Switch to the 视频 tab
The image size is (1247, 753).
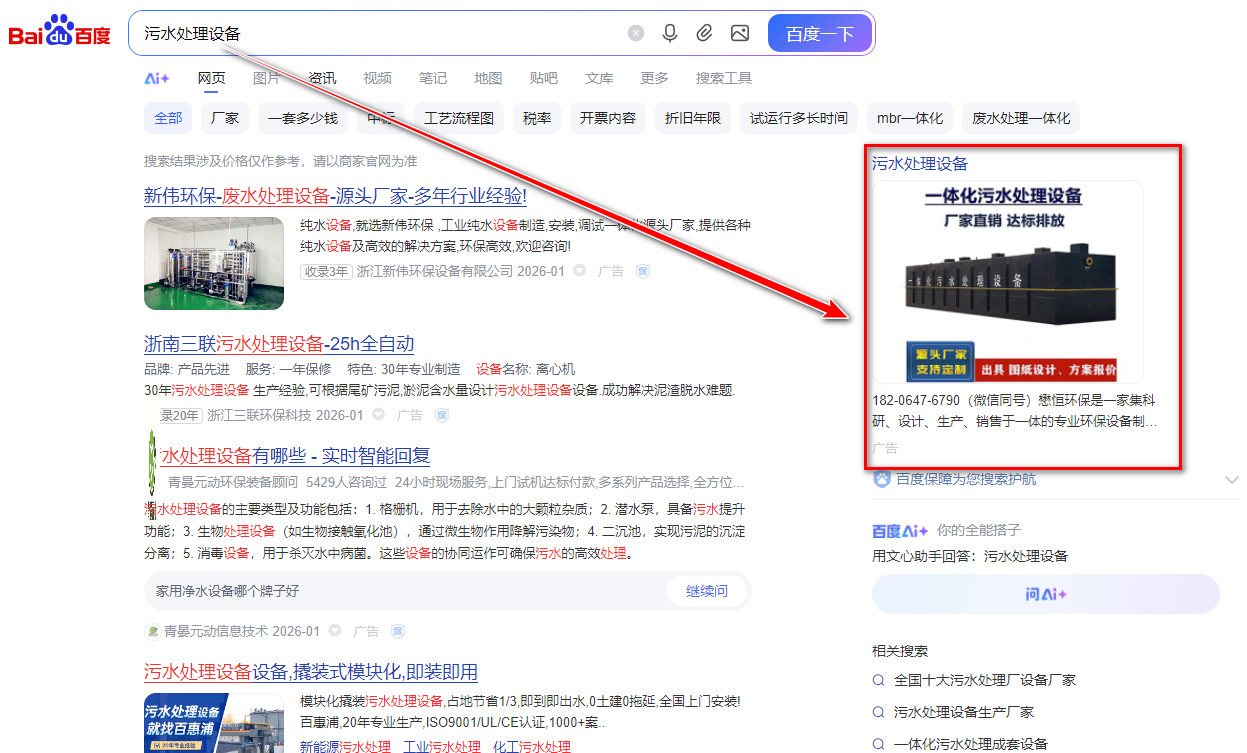[377, 78]
